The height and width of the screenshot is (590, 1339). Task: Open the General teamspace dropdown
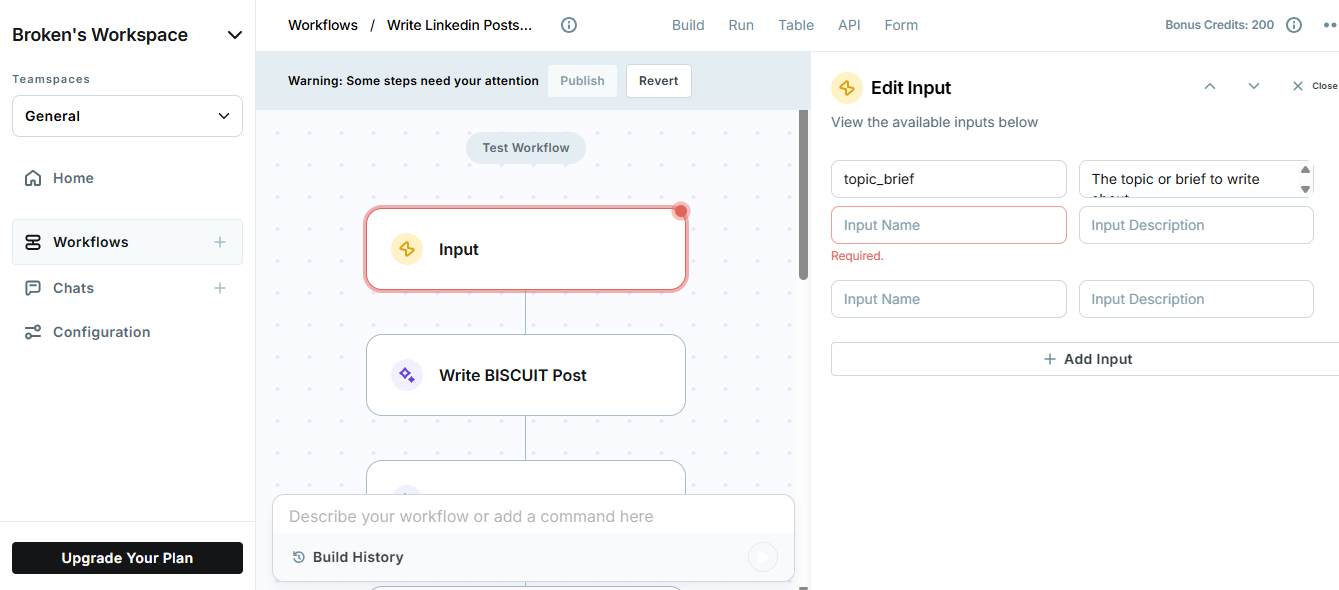pos(127,116)
